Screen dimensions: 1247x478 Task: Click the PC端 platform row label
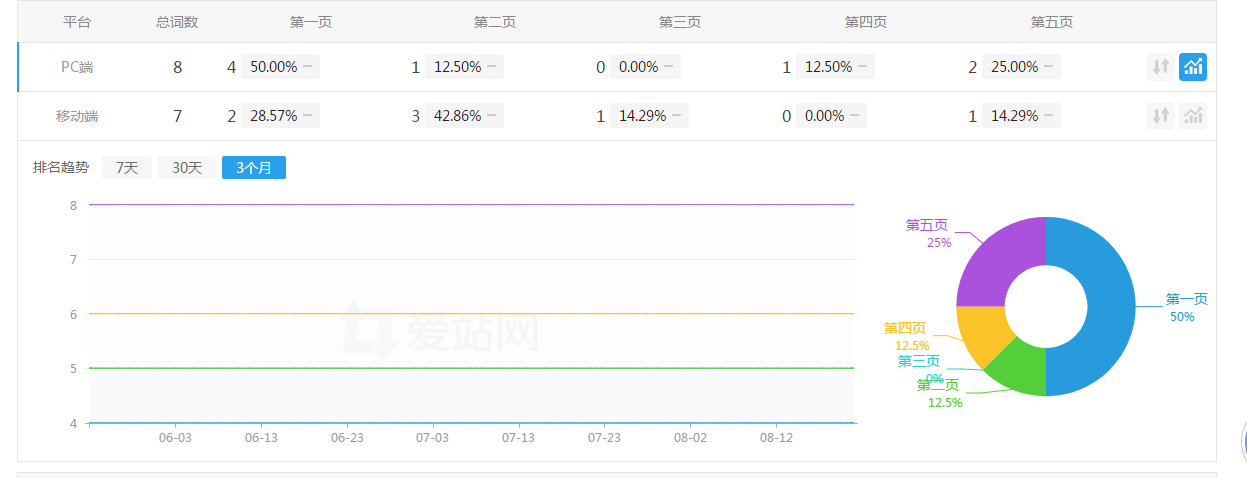(x=77, y=67)
